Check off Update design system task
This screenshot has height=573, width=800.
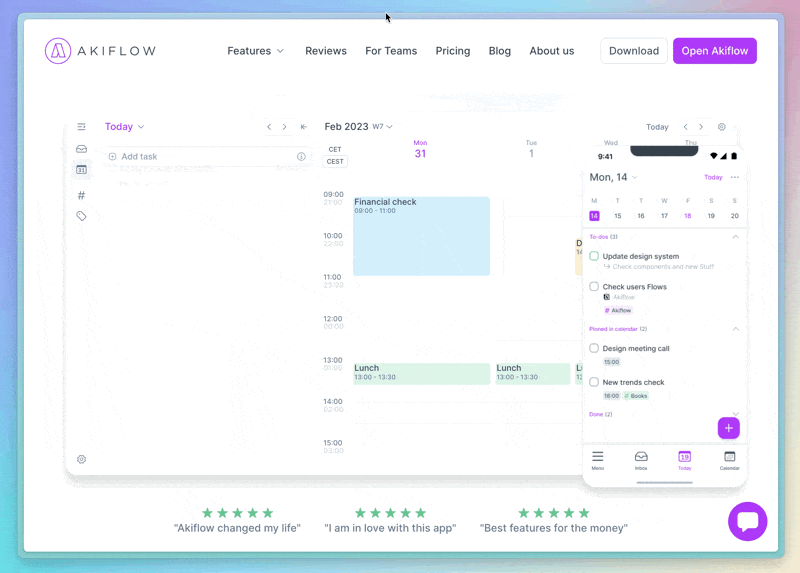pyautogui.click(x=594, y=256)
